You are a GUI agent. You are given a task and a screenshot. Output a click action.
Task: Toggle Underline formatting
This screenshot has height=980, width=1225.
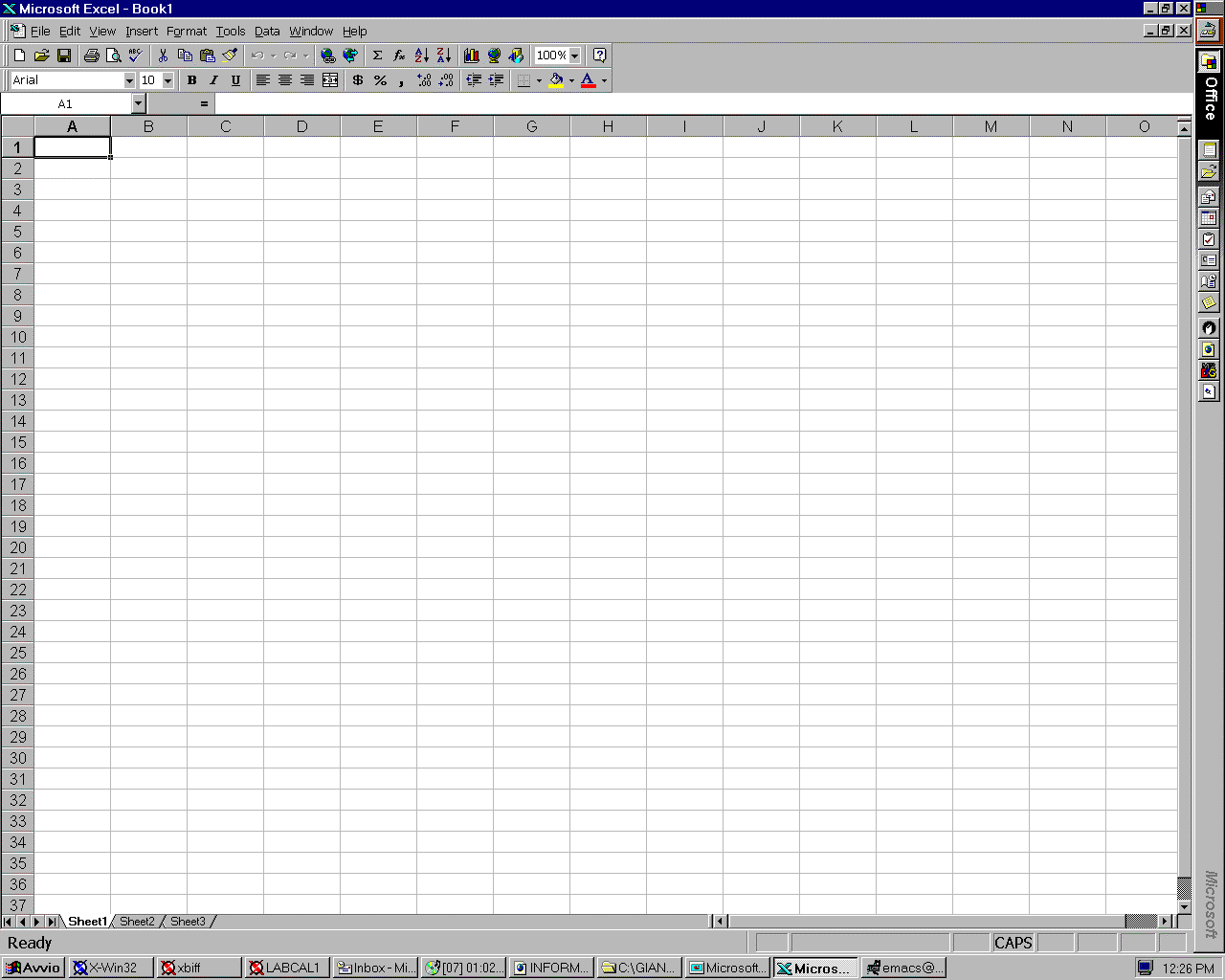coord(235,80)
